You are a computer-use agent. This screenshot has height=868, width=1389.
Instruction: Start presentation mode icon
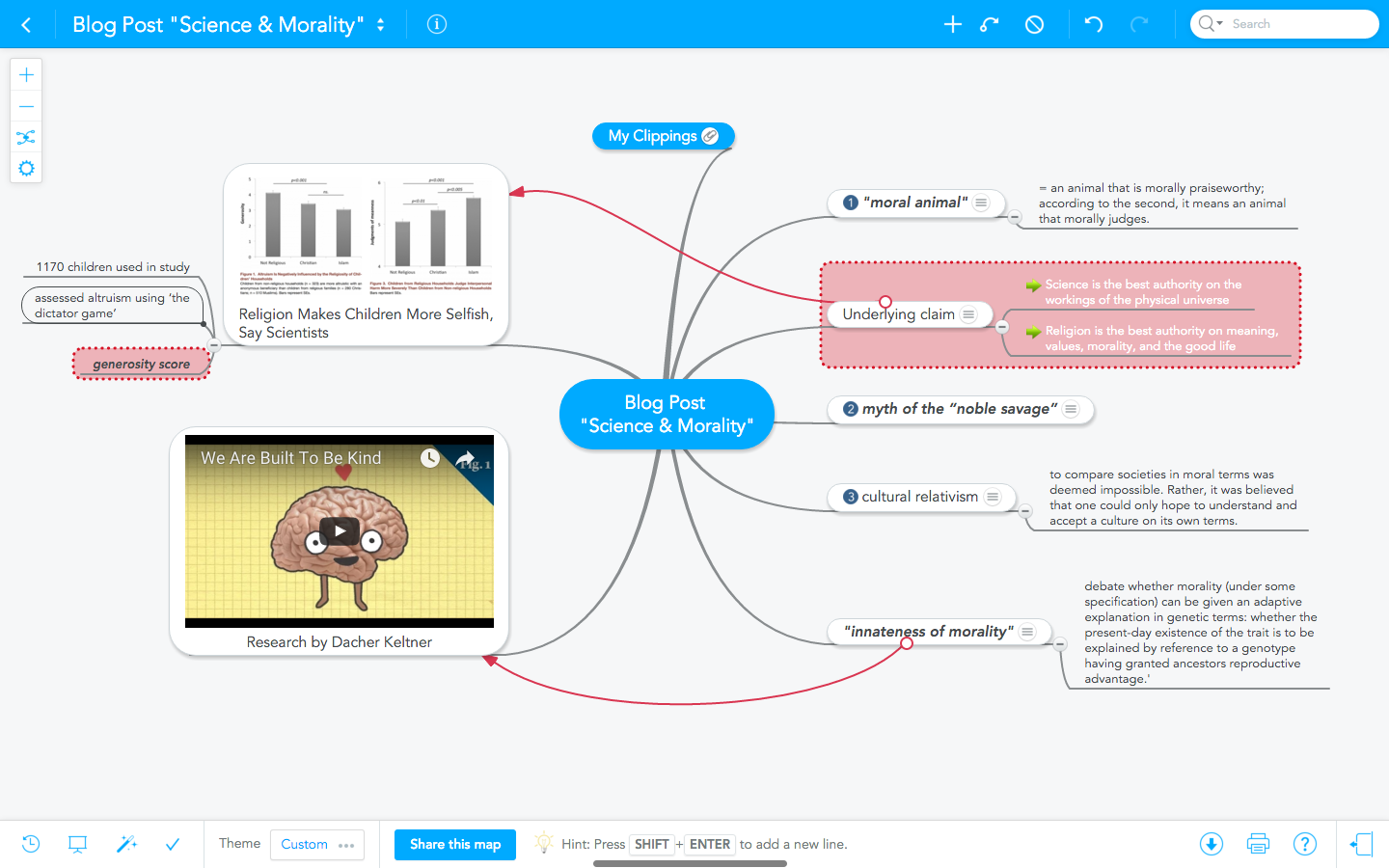click(x=78, y=844)
